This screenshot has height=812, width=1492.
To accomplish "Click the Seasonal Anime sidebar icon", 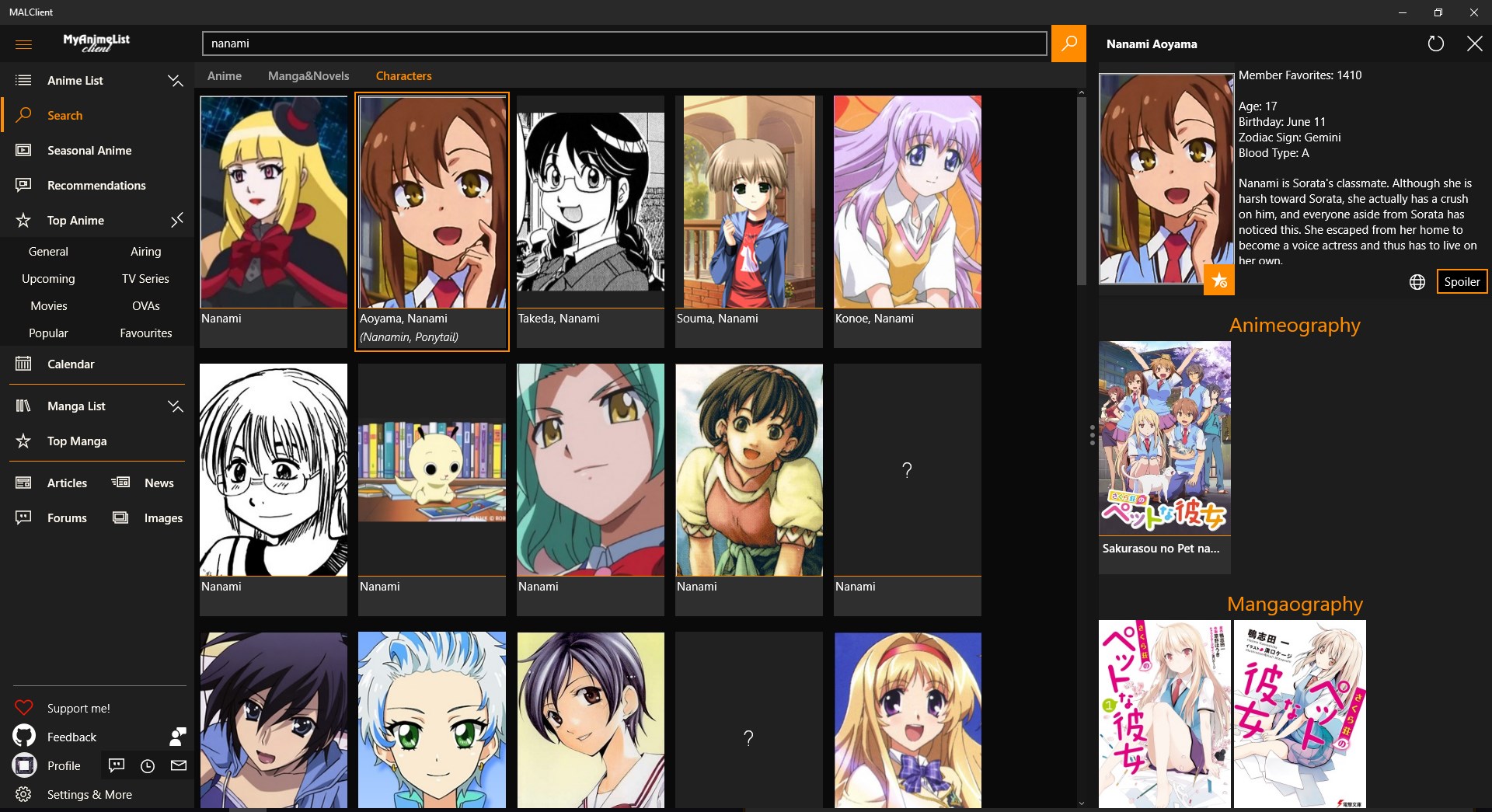I will pos(23,151).
